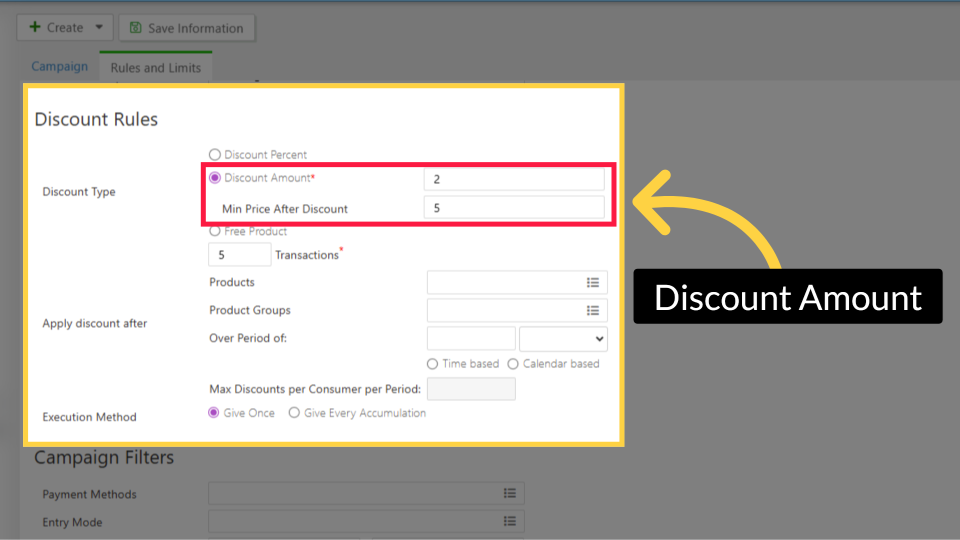Open the Products list picker icon
This screenshot has height=540, width=960.
tap(593, 282)
